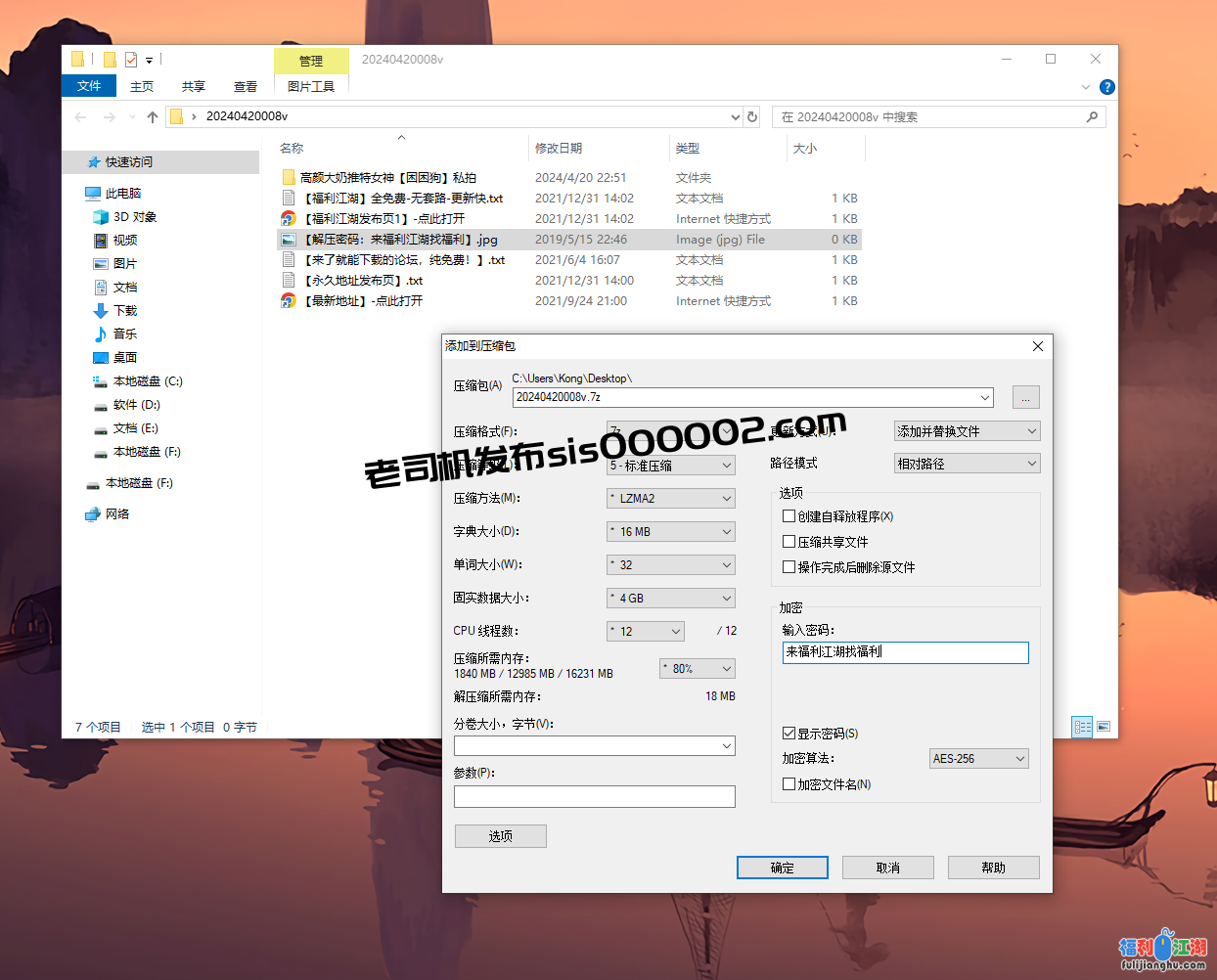Enable encrypt file names checkbox
This screenshot has height=980, width=1217.
click(789, 784)
